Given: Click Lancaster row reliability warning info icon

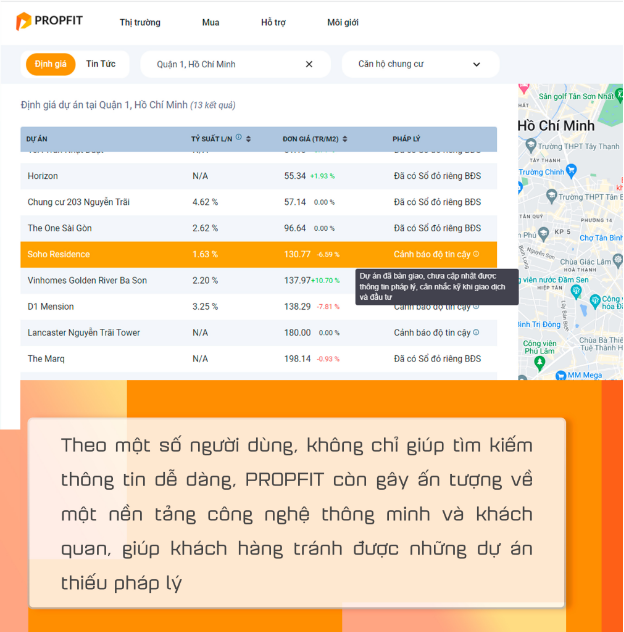Looking at the screenshot, I should pyautogui.click(x=476, y=332).
